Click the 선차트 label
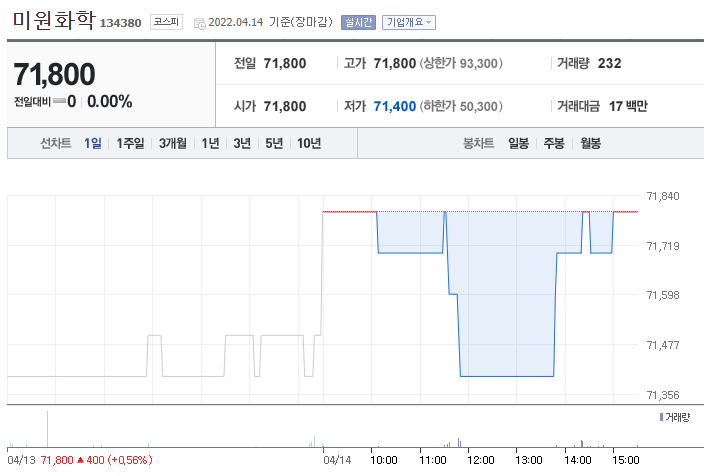This screenshot has width=704, height=476. (56, 143)
